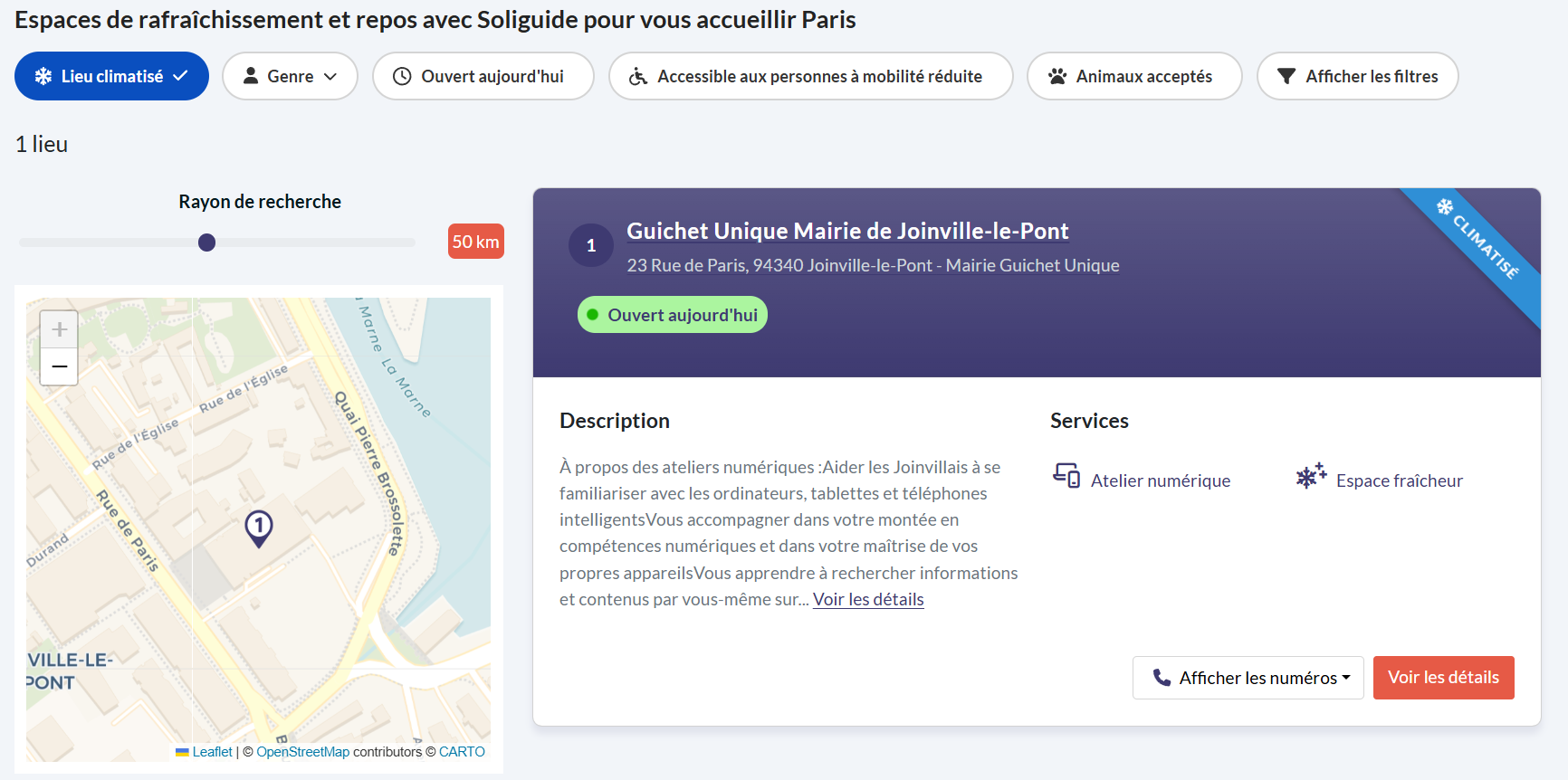Viewport: 1568px width, 780px height.
Task: Click the number 1 result badge
Action: [x=591, y=245]
